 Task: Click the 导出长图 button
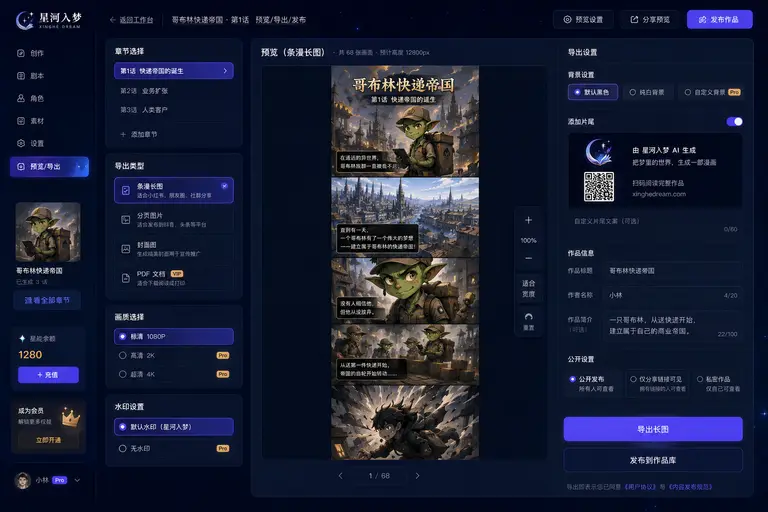click(x=653, y=429)
